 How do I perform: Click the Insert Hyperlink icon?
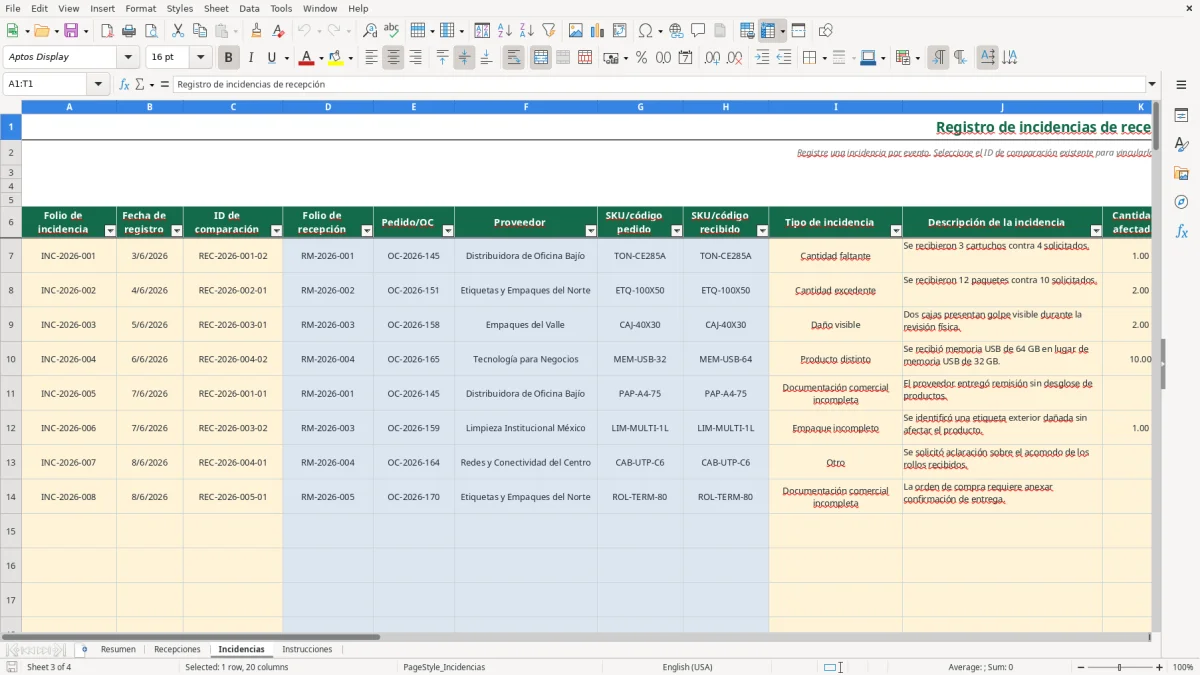pos(676,31)
